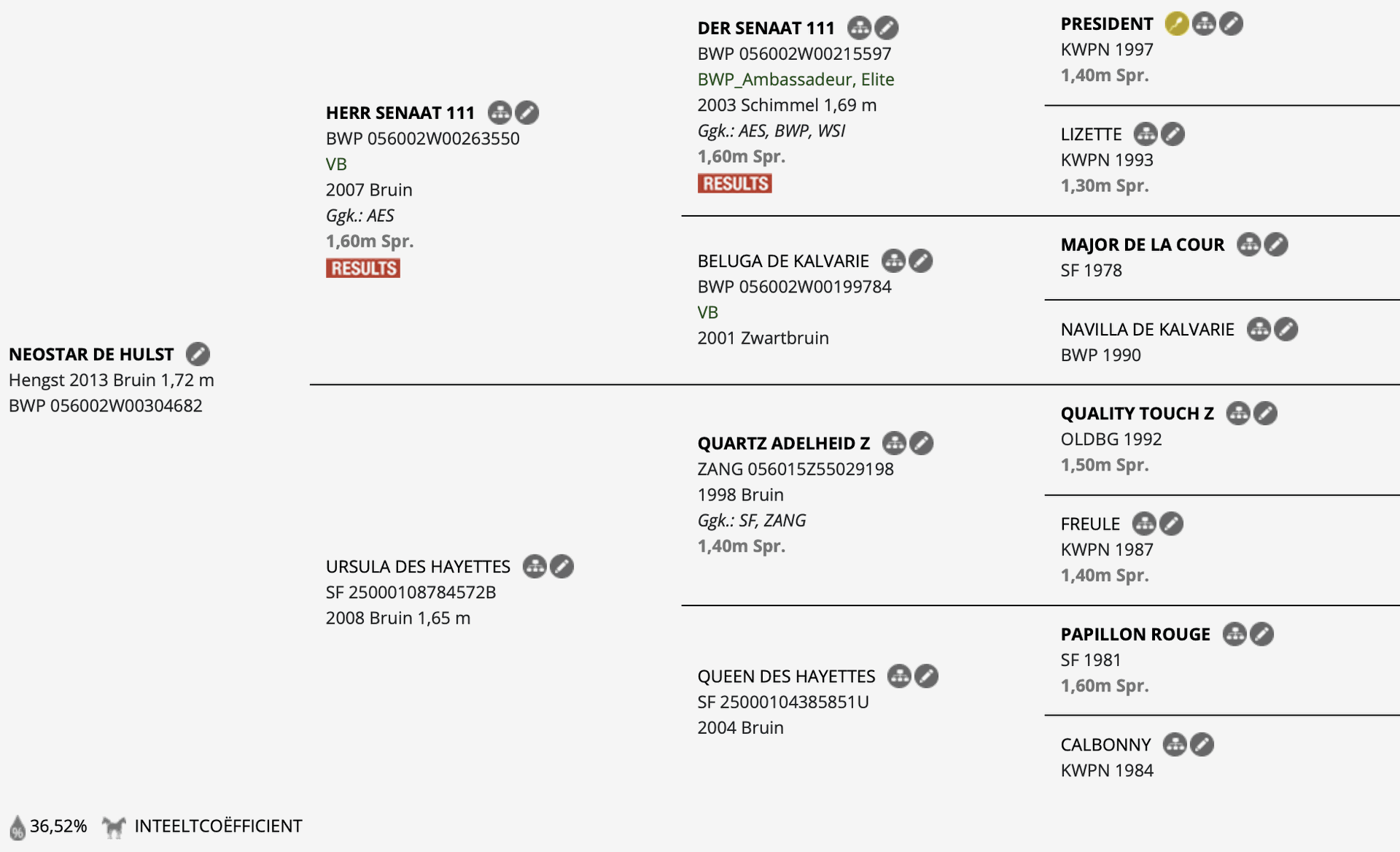Open RESULTS for HERR SENAAT 111

[x=363, y=268]
